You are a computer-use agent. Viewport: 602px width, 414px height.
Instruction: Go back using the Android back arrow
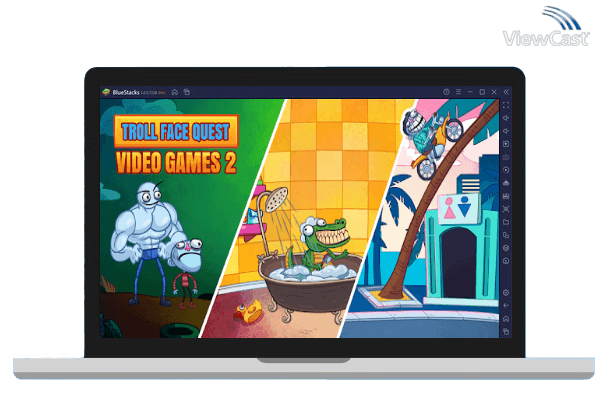click(506, 306)
